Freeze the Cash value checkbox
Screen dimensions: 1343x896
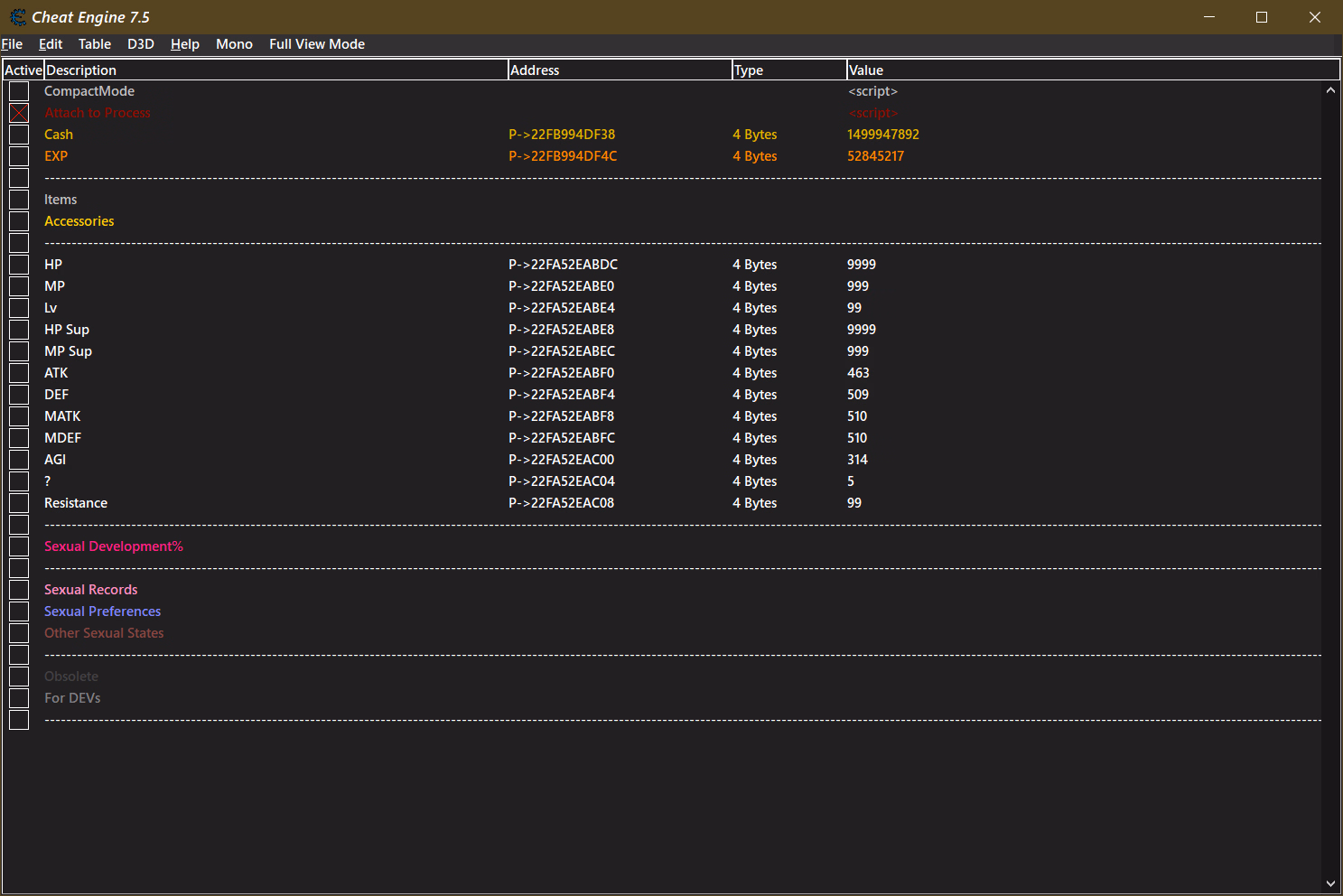19,135
